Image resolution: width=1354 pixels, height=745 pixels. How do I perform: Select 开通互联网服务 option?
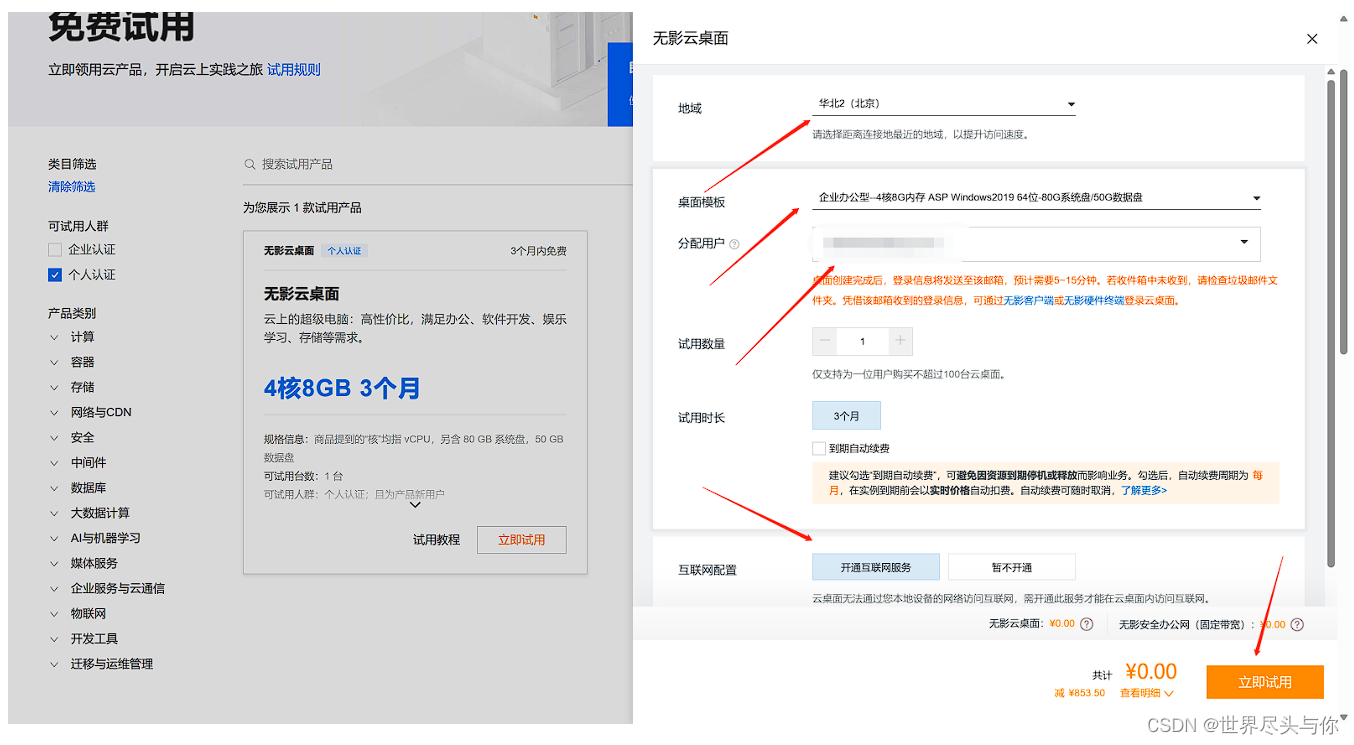coord(876,567)
